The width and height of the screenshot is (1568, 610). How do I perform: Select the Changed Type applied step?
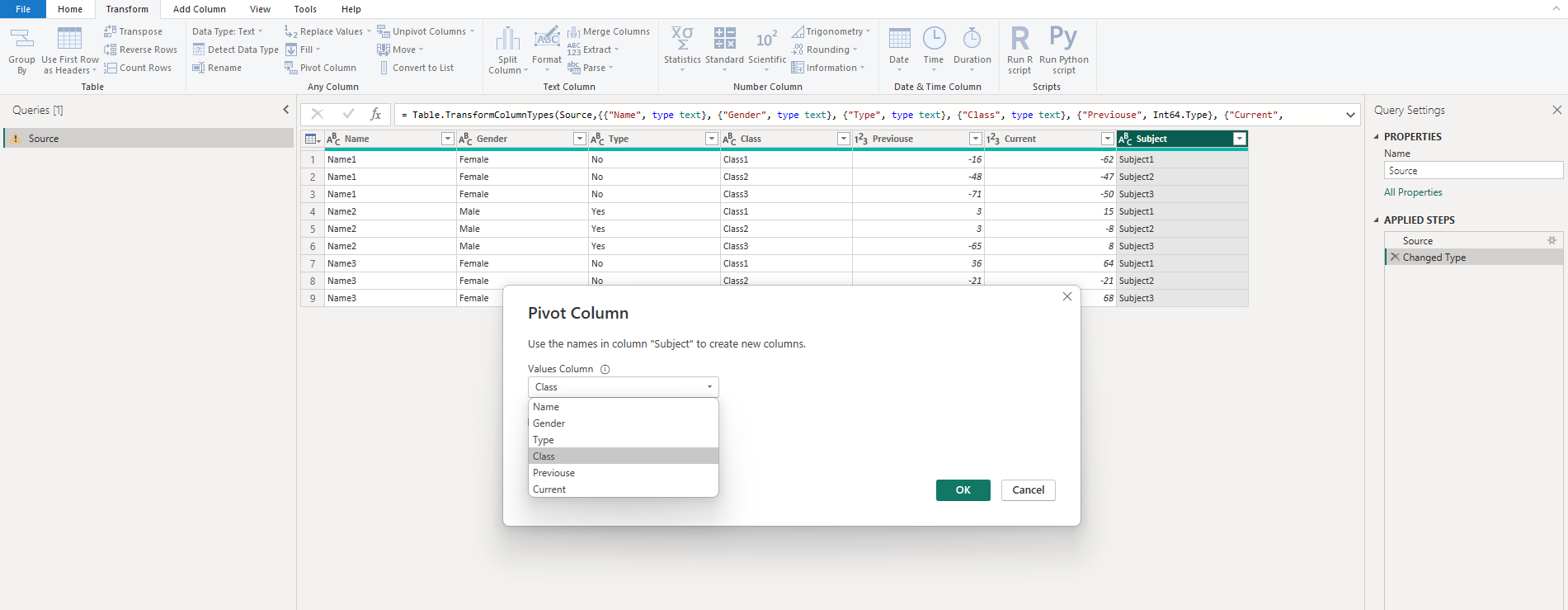[1474, 258]
